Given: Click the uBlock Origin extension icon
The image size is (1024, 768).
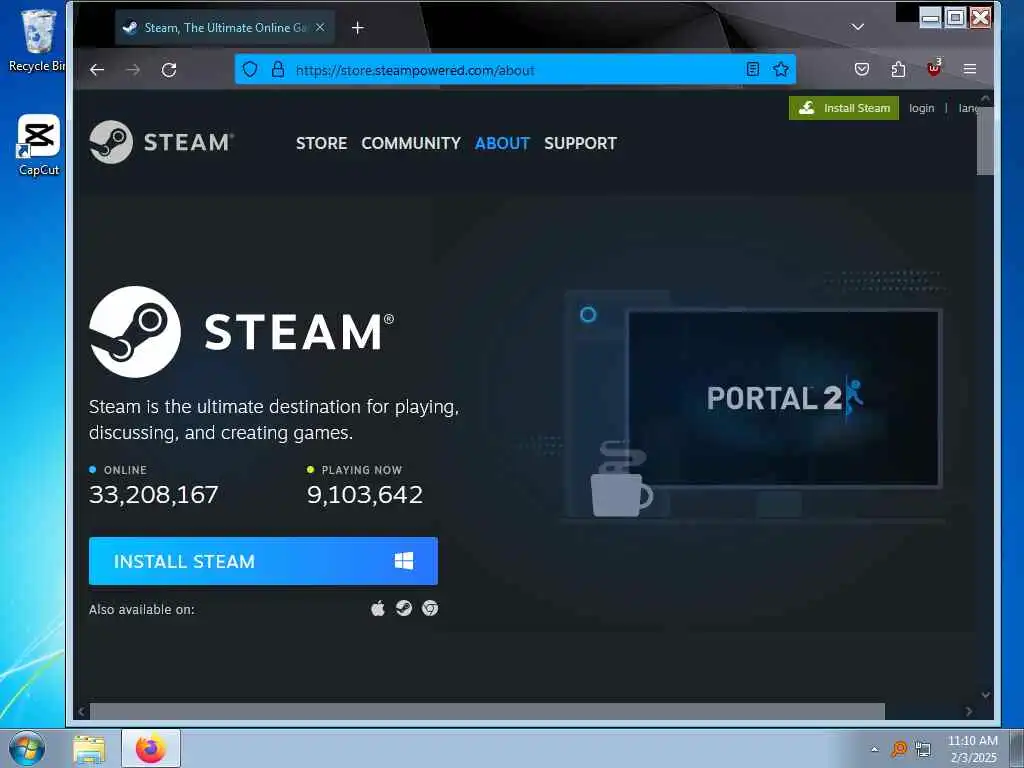Looking at the screenshot, I should click(934, 69).
